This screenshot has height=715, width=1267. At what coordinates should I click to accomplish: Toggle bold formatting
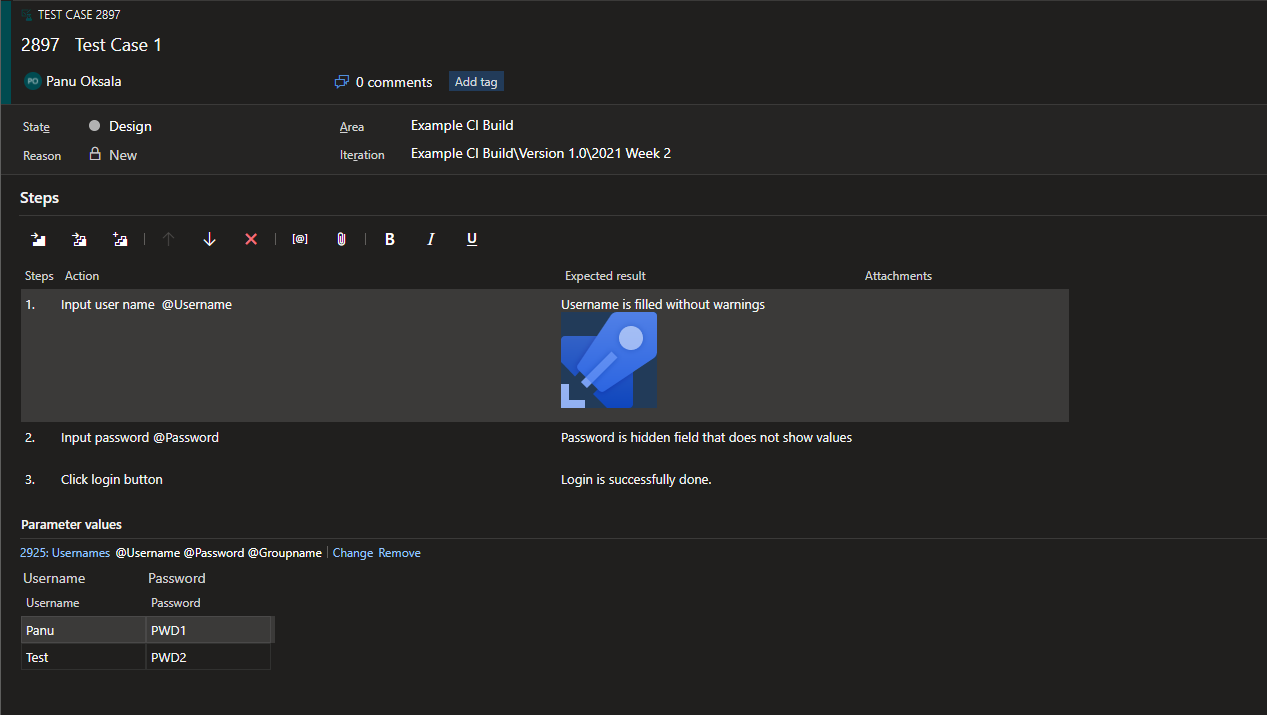click(x=390, y=239)
